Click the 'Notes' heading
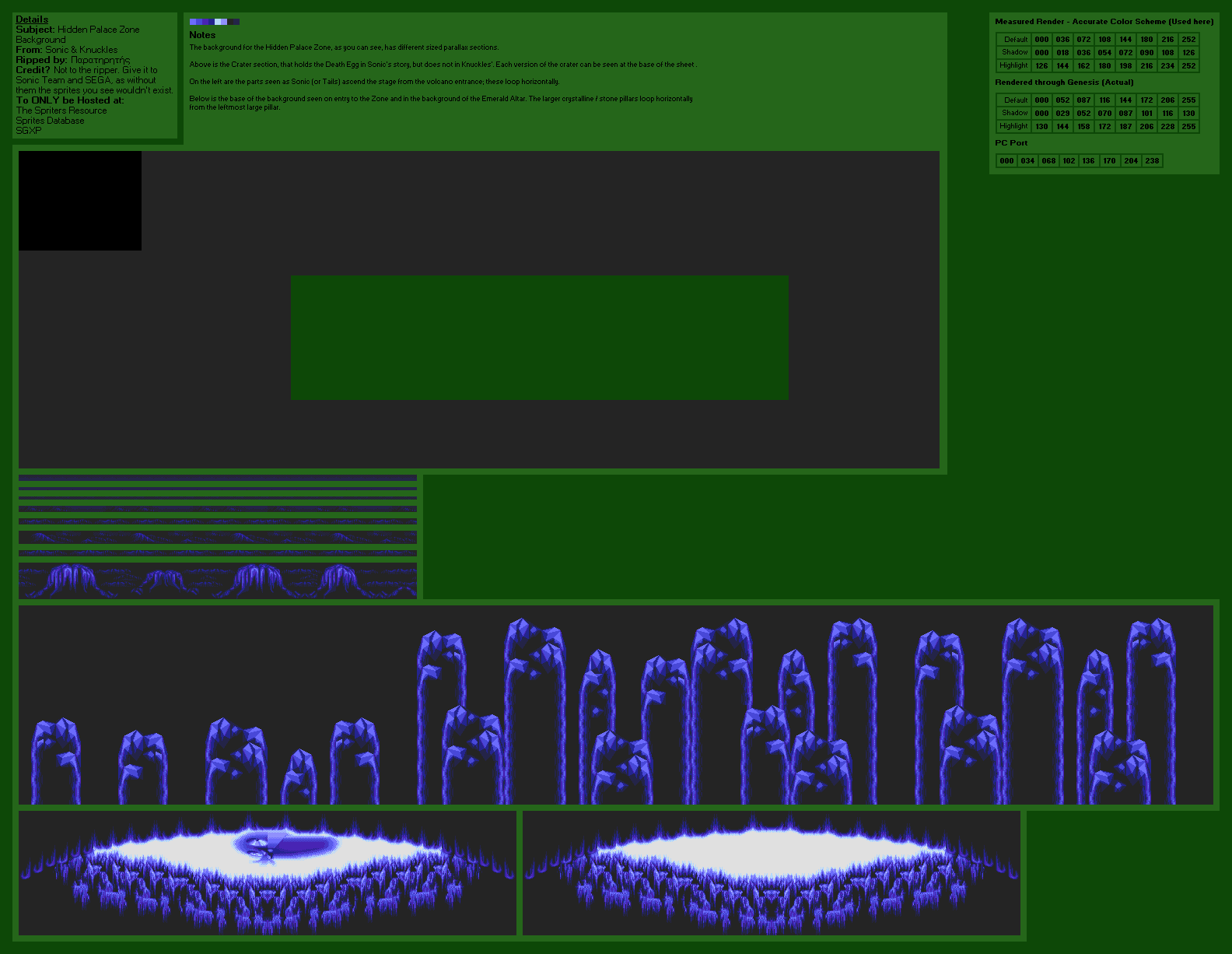 click(202, 35)
